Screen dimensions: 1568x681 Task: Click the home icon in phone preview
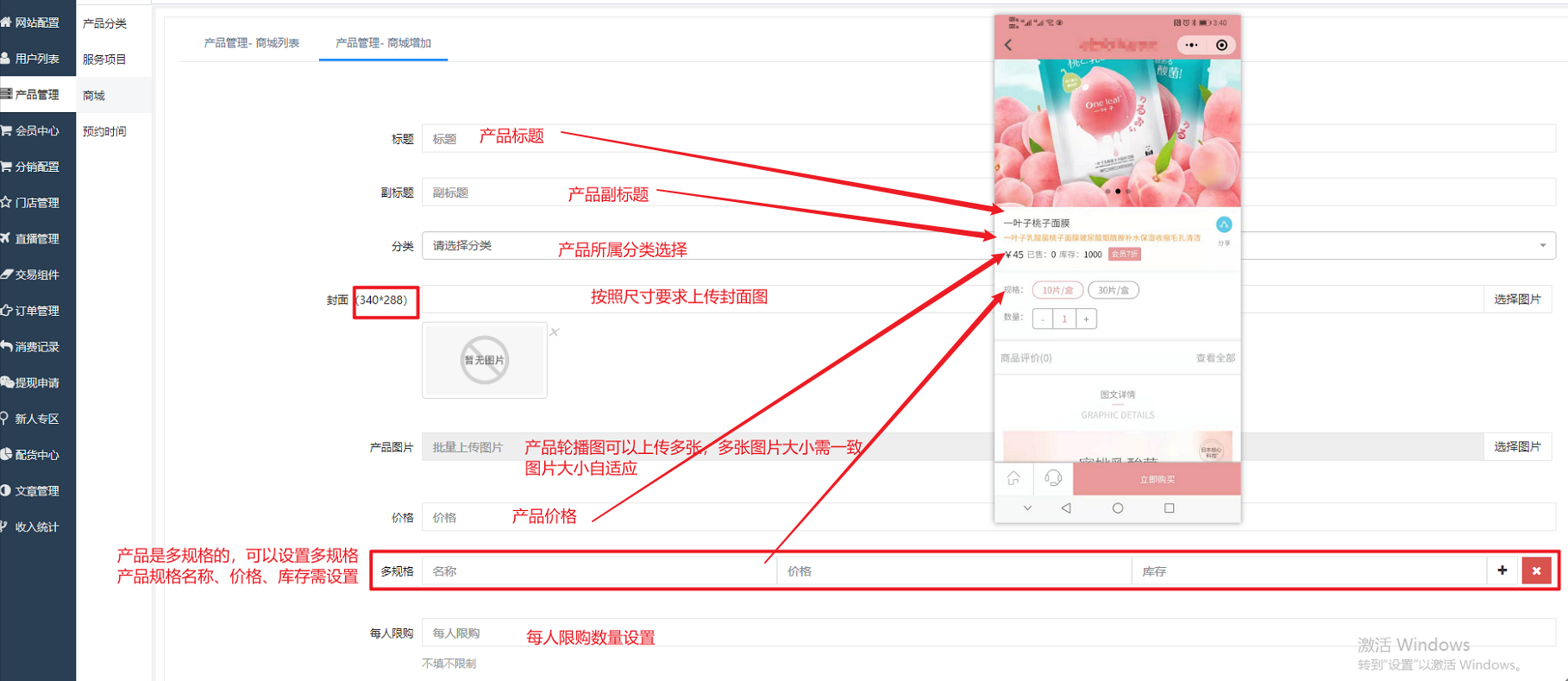1014,477
